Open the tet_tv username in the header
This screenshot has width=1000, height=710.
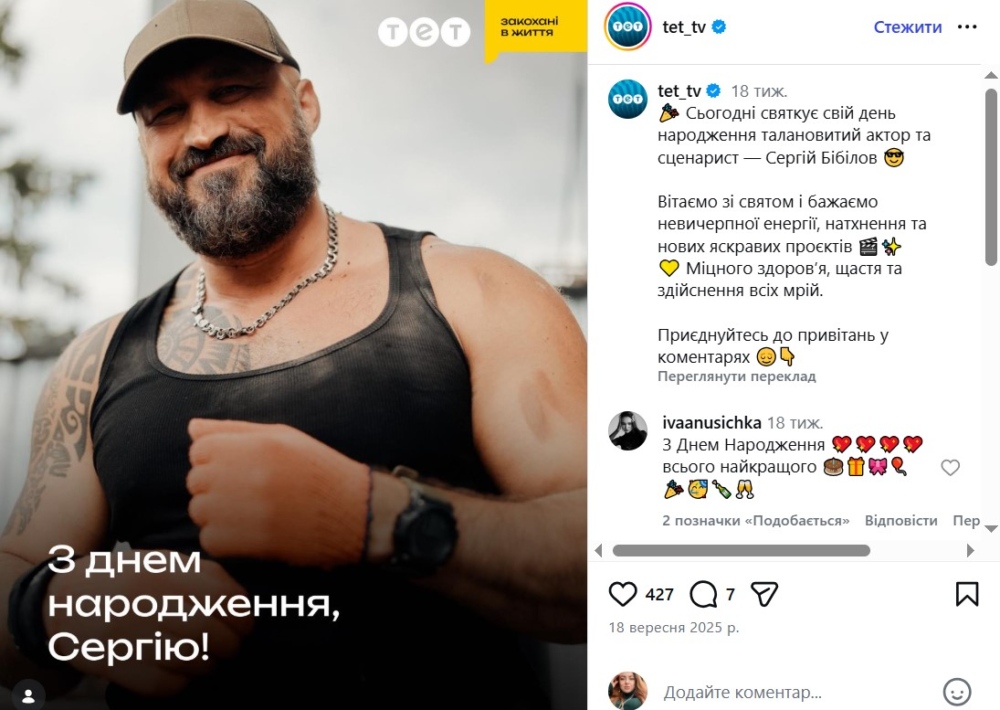point(684,27)
